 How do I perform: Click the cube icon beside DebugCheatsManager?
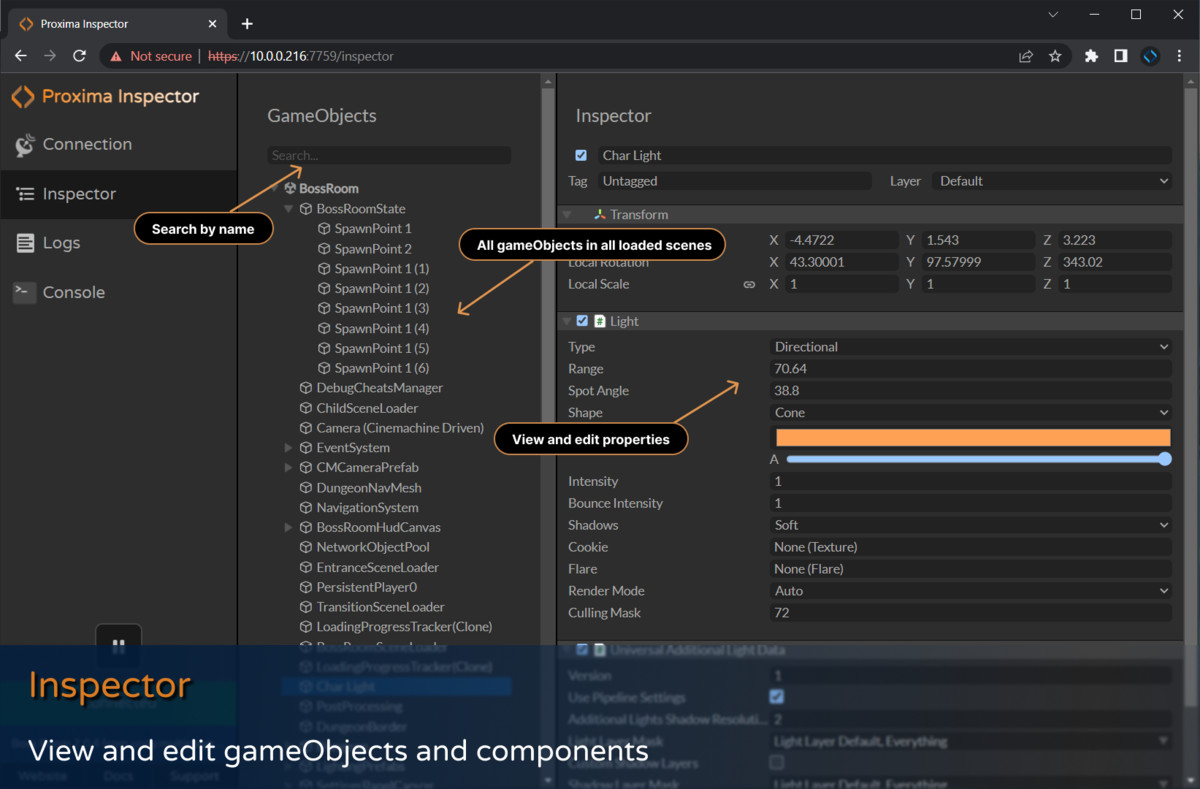[306, 388]
